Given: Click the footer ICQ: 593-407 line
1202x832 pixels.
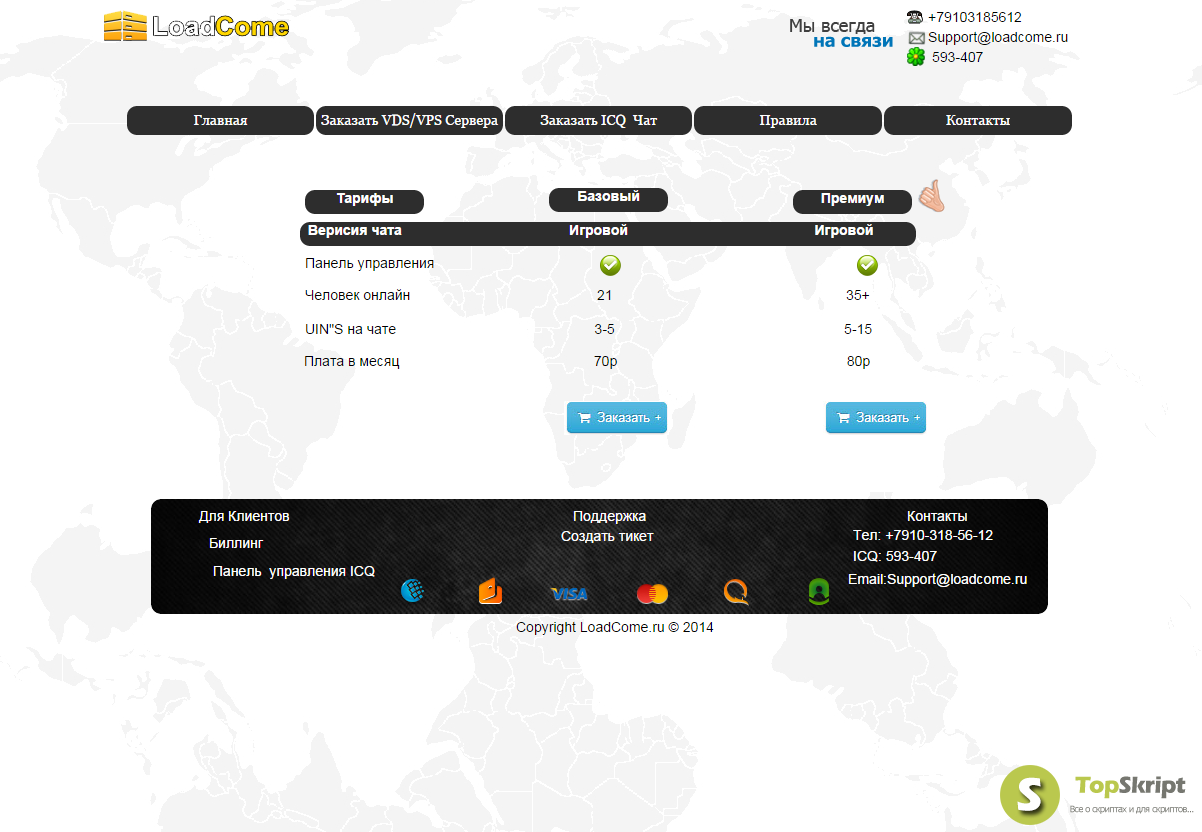Looking at the screenshot, I should click(x=895, y=556).
